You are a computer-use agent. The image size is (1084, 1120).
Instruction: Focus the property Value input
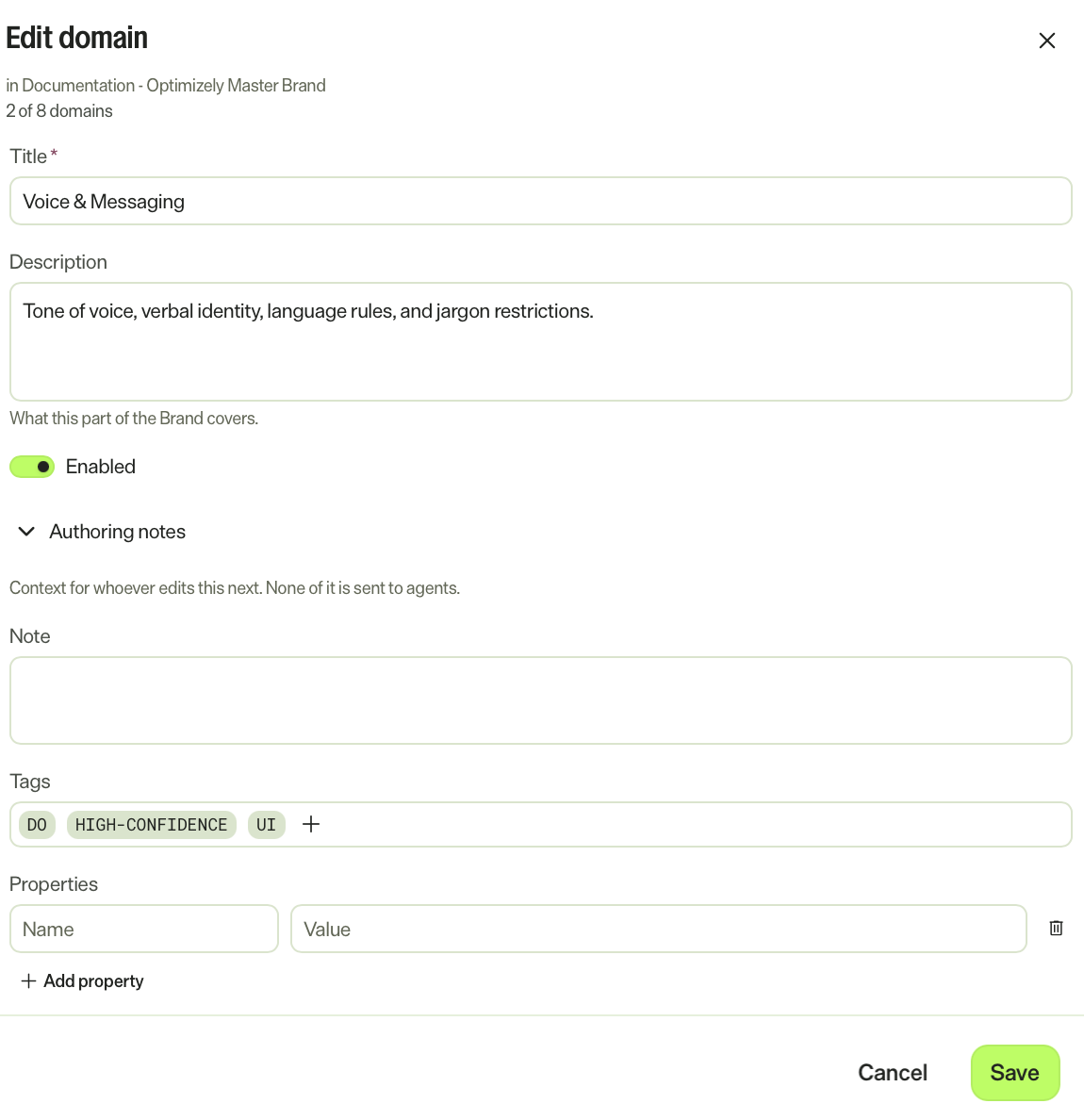pyautogui.click(x=658, y=929)
